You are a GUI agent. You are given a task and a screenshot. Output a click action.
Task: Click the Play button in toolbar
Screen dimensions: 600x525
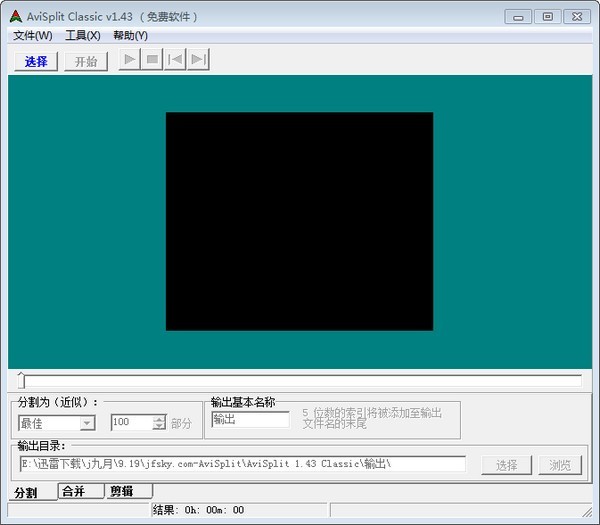click(130, 59)
